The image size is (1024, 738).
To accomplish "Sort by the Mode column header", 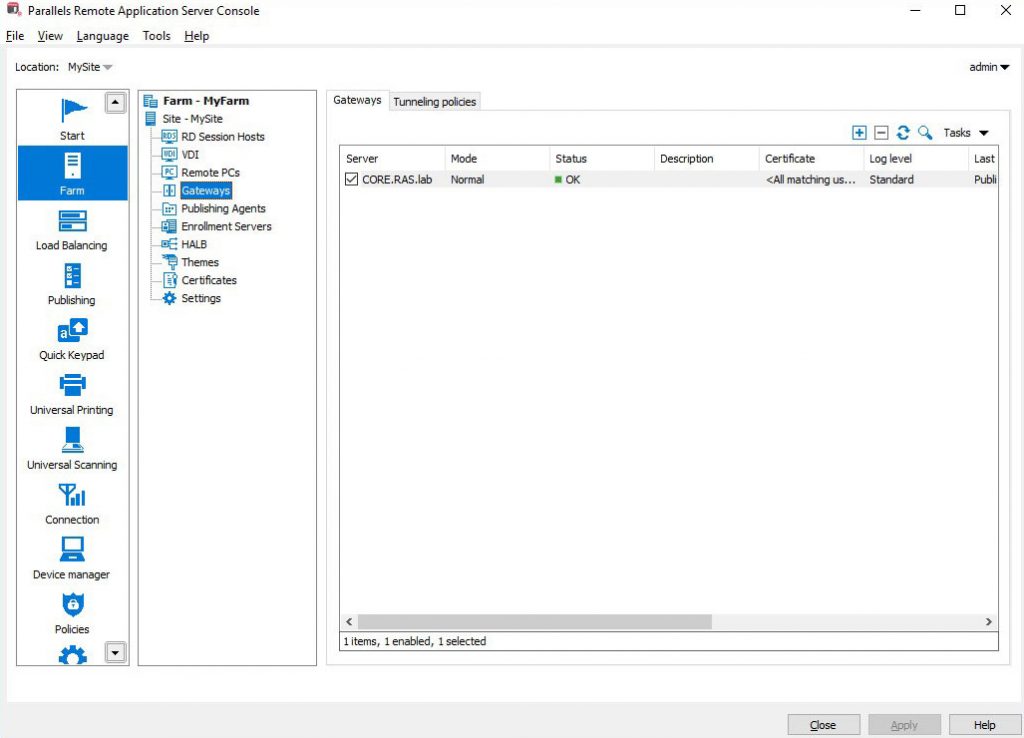I will pos(497,159).
